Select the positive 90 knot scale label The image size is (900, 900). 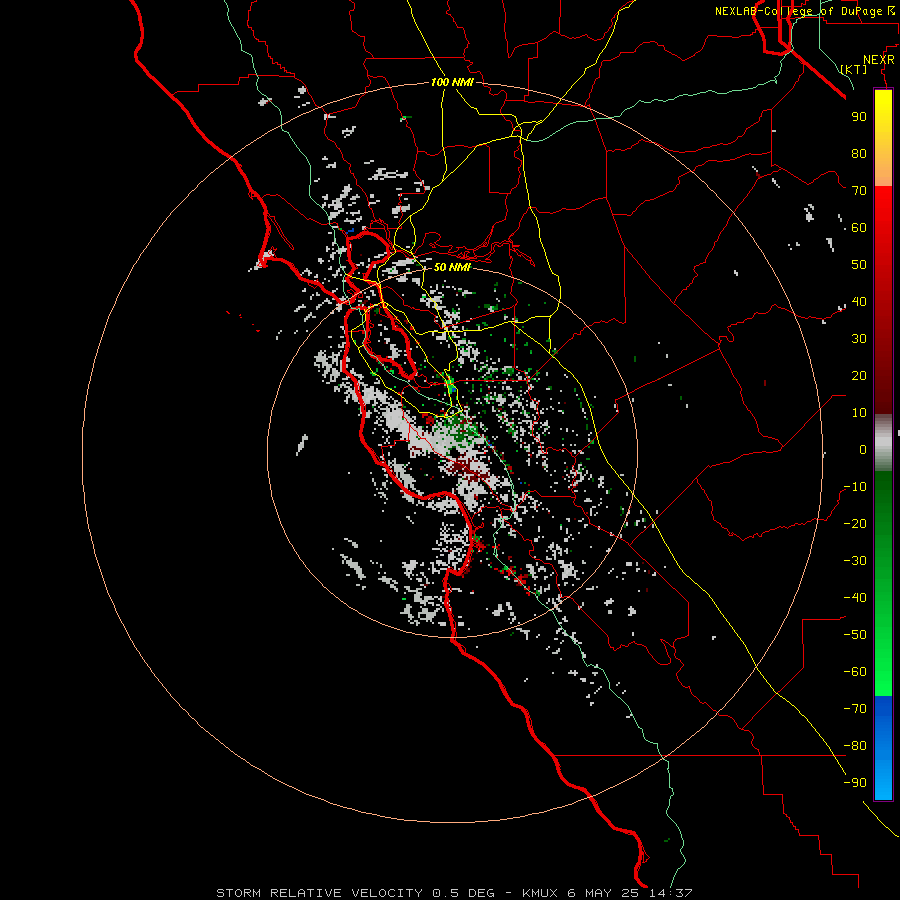[859, 117]
